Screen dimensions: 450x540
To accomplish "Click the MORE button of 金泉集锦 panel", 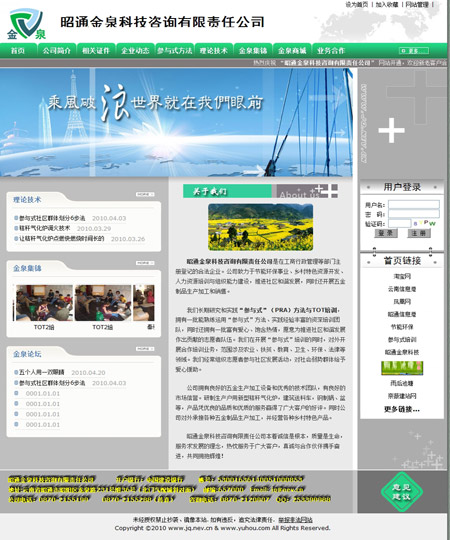I will point(145,263).
